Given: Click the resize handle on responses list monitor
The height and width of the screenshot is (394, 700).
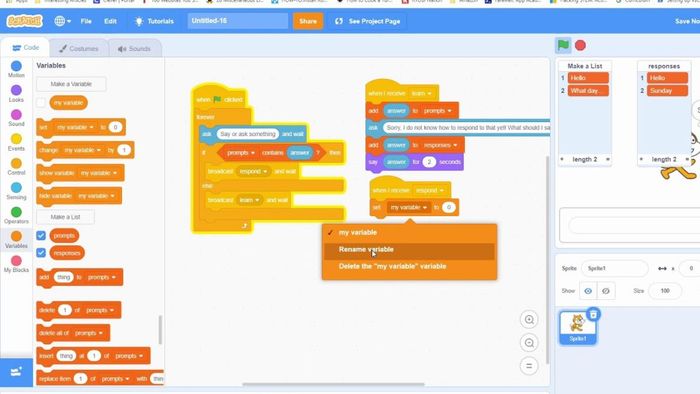Looking at the screenshot, I should [687, 159].
